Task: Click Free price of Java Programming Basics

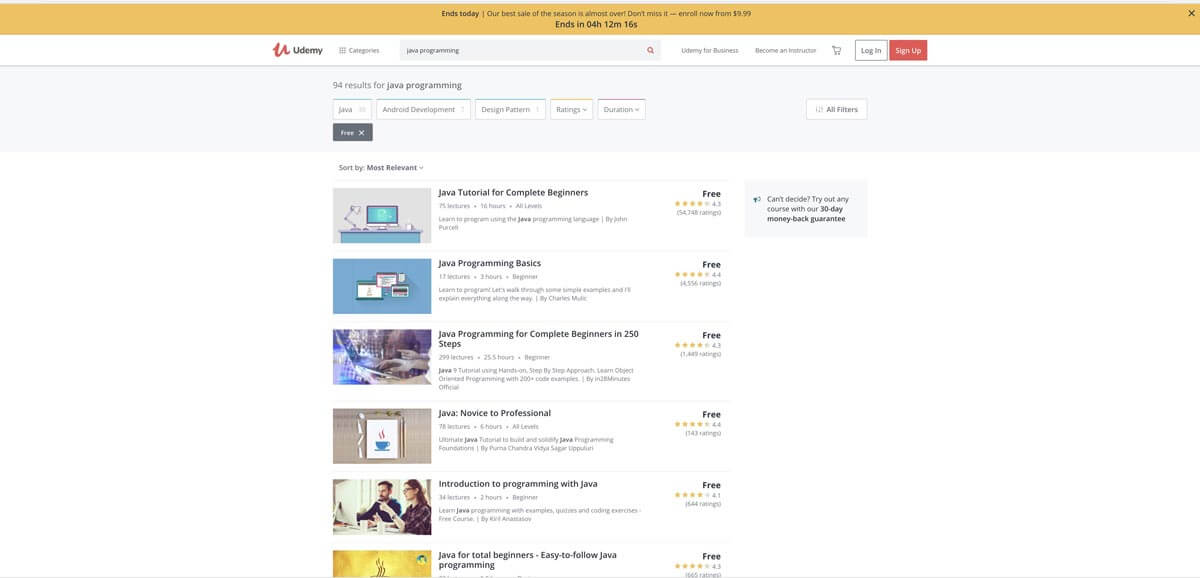Action: [x=711, y=265]
